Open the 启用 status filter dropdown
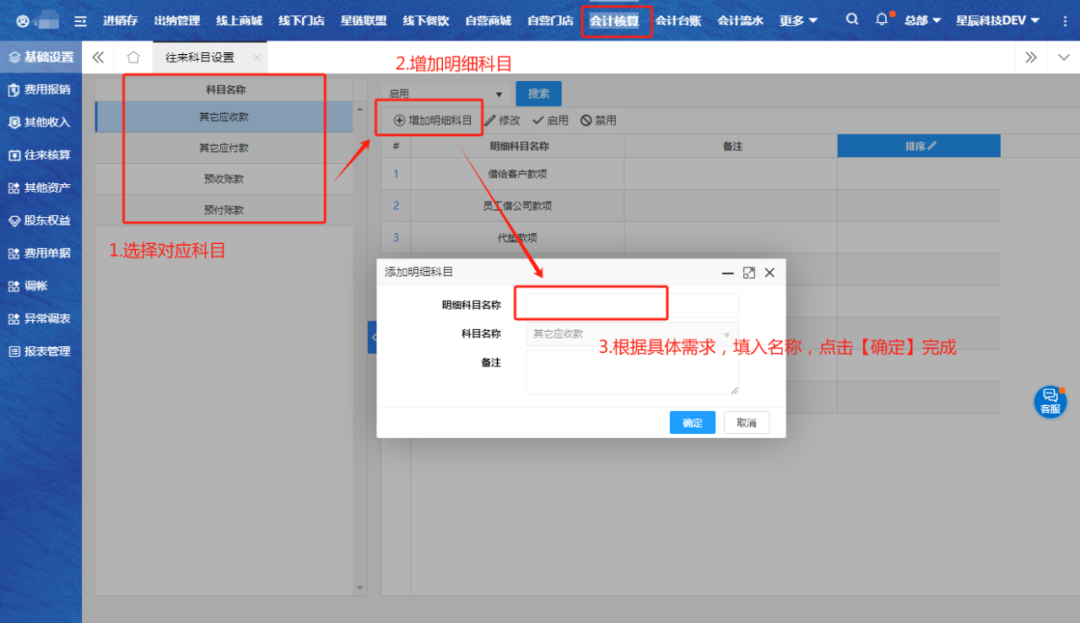1080x623 pixels. tap(445, 94)
